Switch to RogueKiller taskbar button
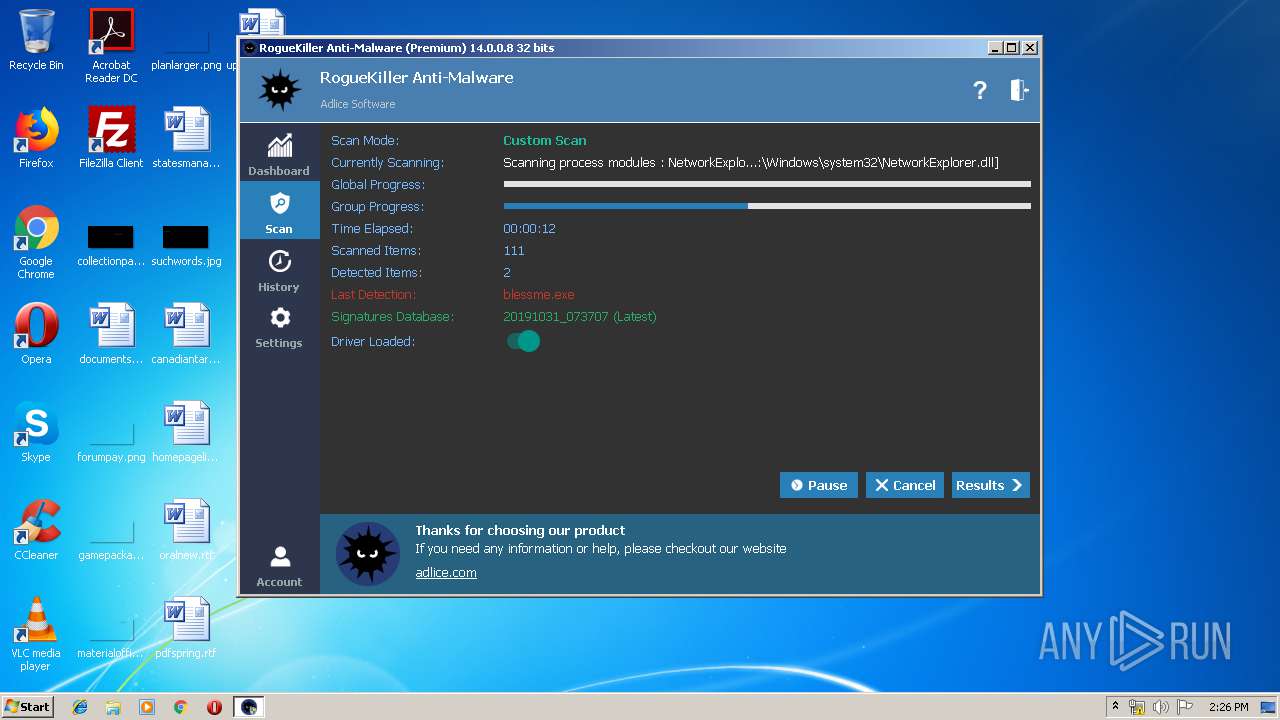This screenshot has width=1280, height=720. pyautogui.click(x=249, y=707)
